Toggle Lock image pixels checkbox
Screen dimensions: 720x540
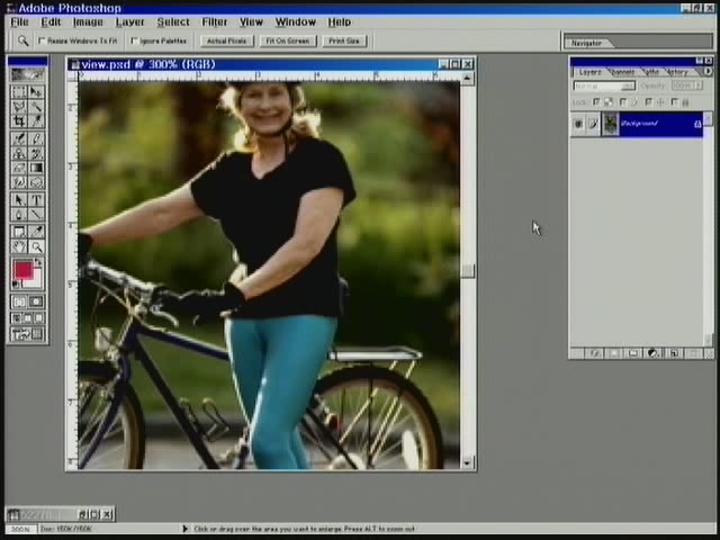pyautogui.click(x=623, y=102)
